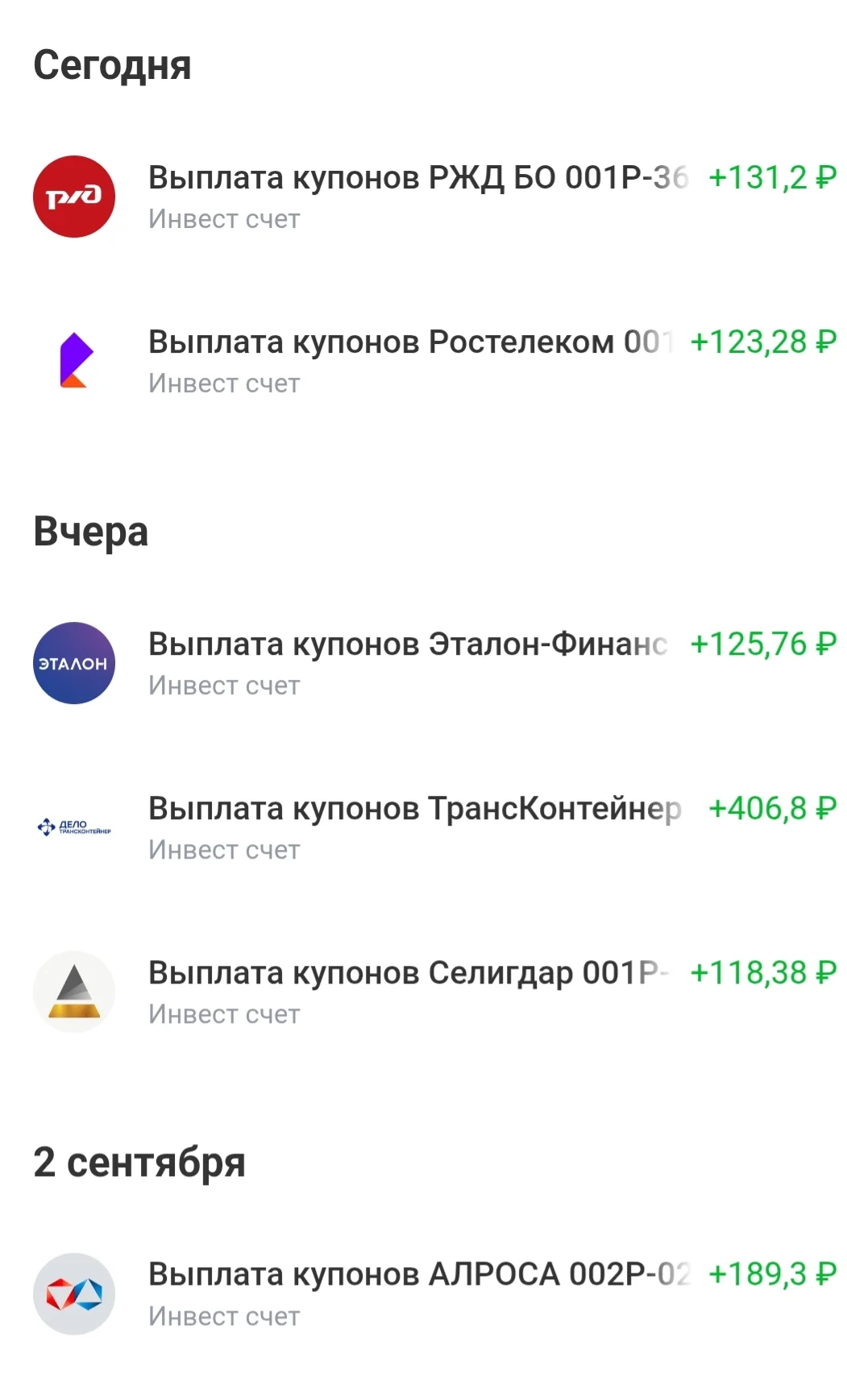This screenshot has width=847, height=1400.
Task: Select the +125,76 ₽ amount
Action: pyautogui.click(x=763, y=644)
